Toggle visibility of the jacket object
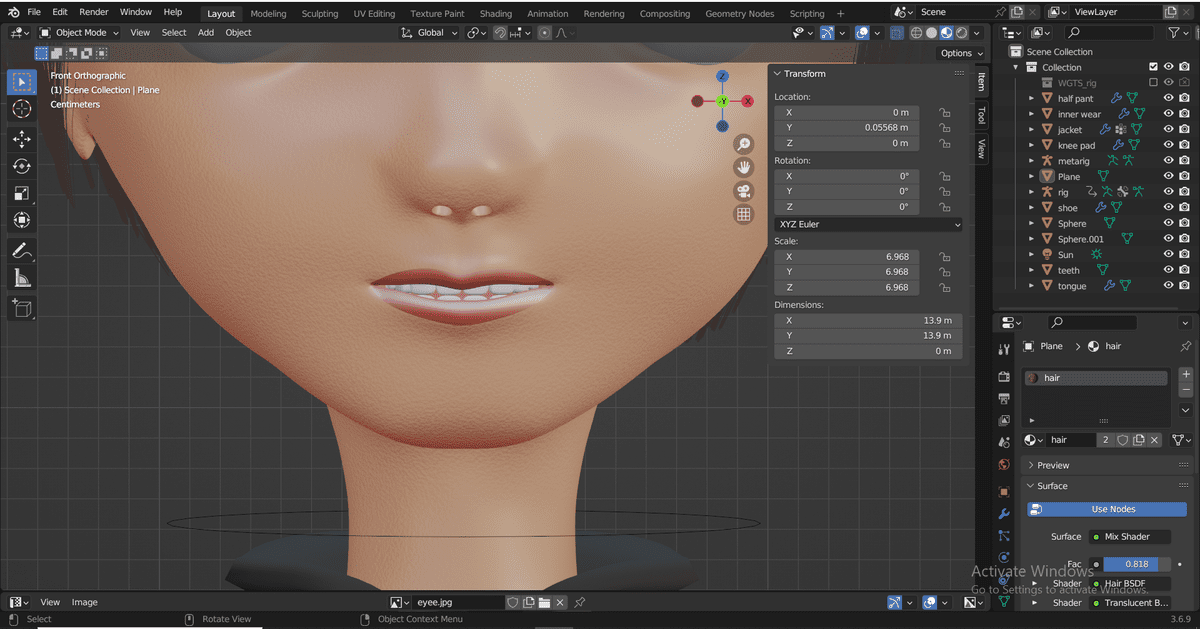 point(1167,129)
